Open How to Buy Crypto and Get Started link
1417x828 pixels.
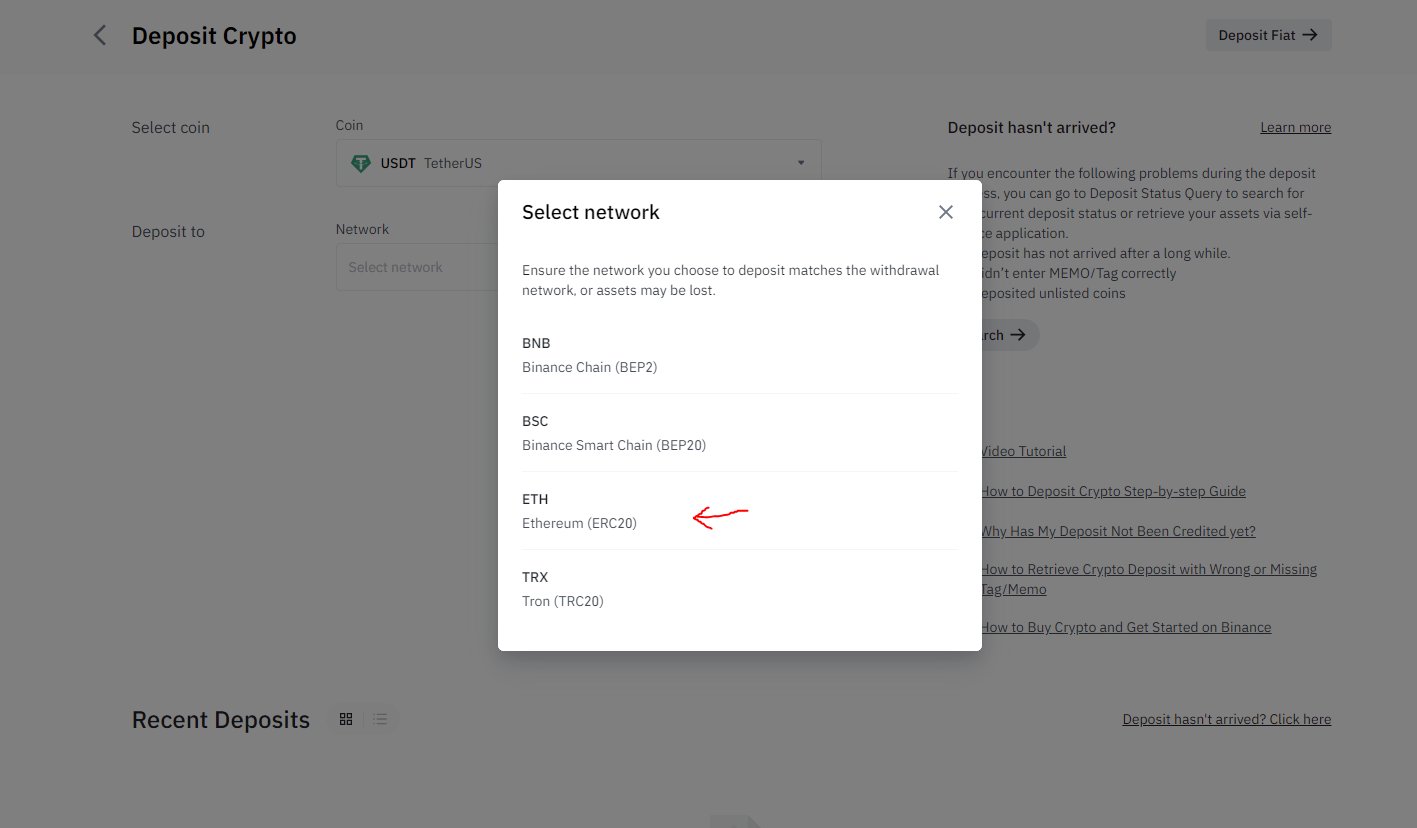click(x=1126, y=627)
